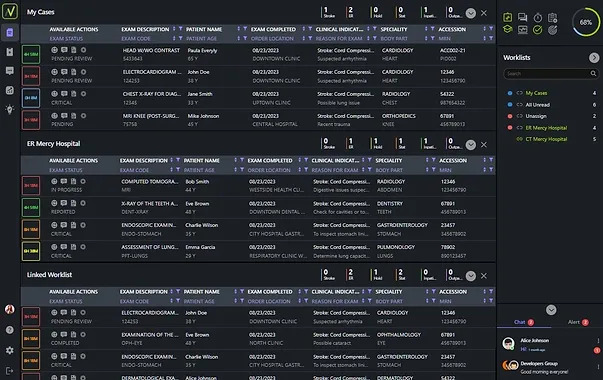Viewport: 603px width, 380px height.
Task: Open the Exam Description filter in My Cases
Action: [180, 29]
